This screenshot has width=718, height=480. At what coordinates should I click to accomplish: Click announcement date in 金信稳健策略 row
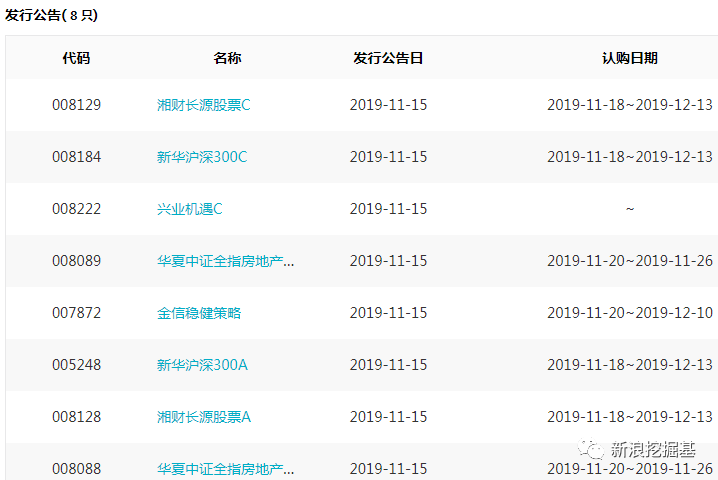point(388,313)
